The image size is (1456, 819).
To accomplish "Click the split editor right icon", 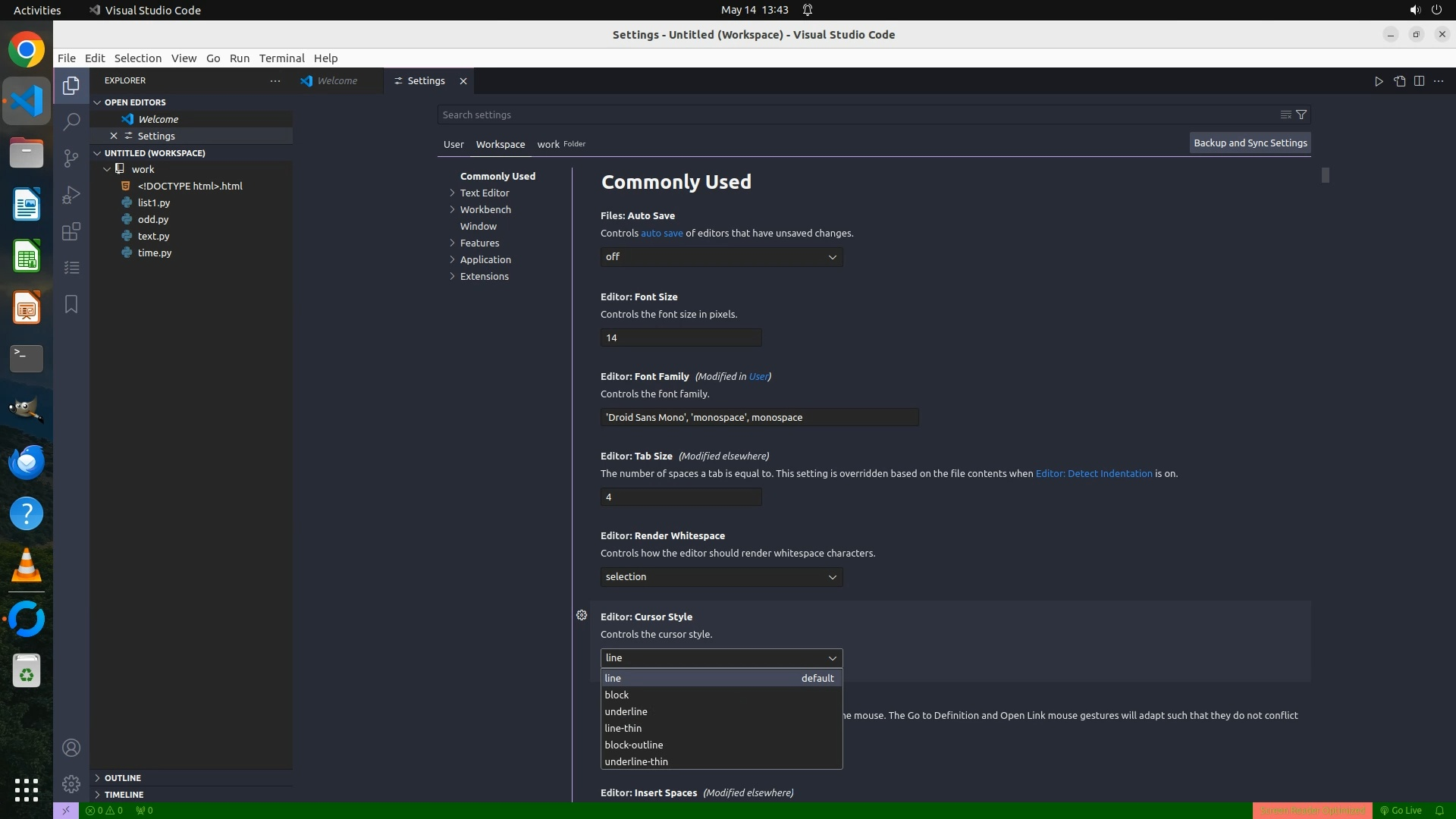I will pos(1419,81).
